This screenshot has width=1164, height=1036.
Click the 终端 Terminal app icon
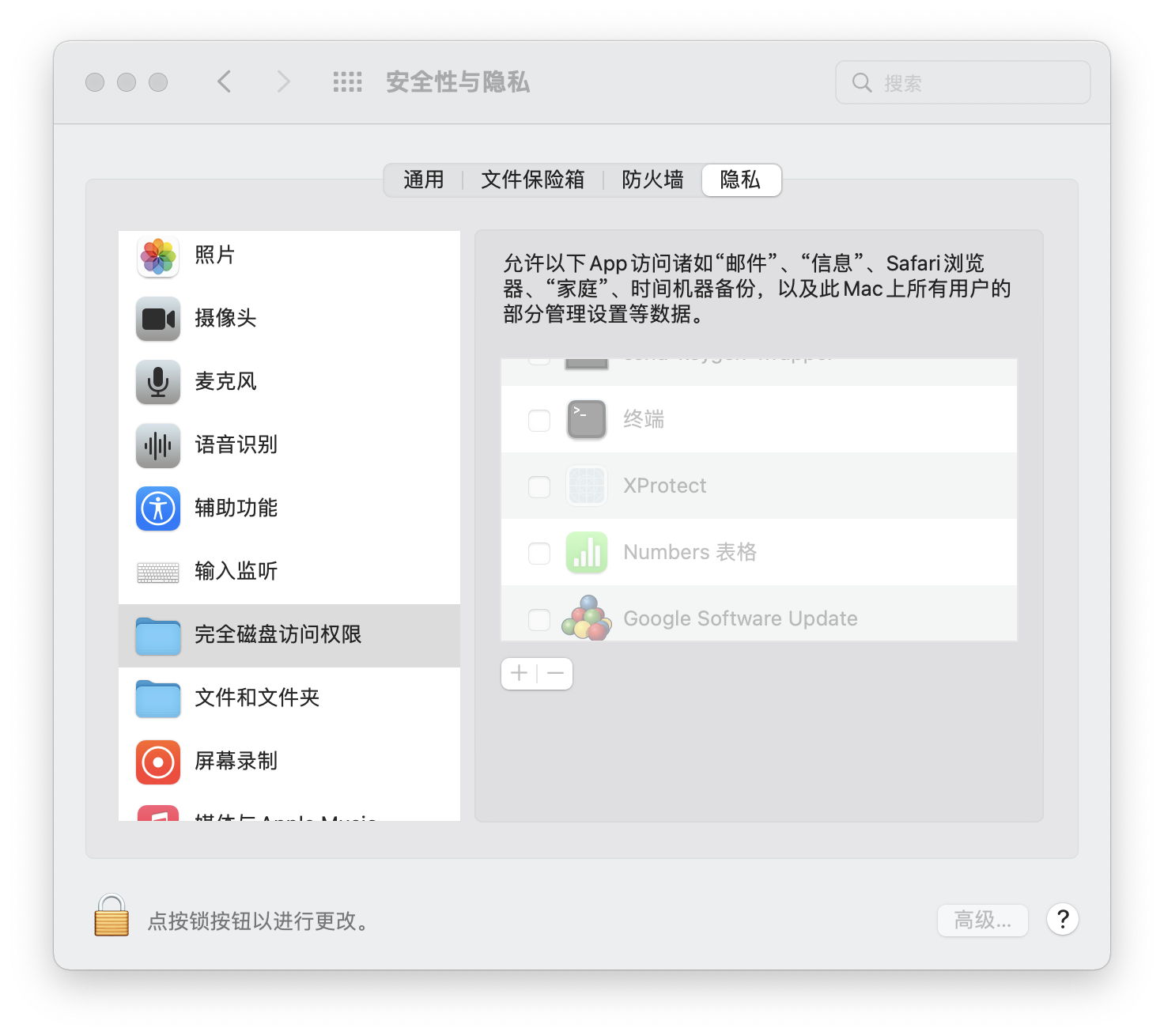pyautogui.click(x=586, y=419)
